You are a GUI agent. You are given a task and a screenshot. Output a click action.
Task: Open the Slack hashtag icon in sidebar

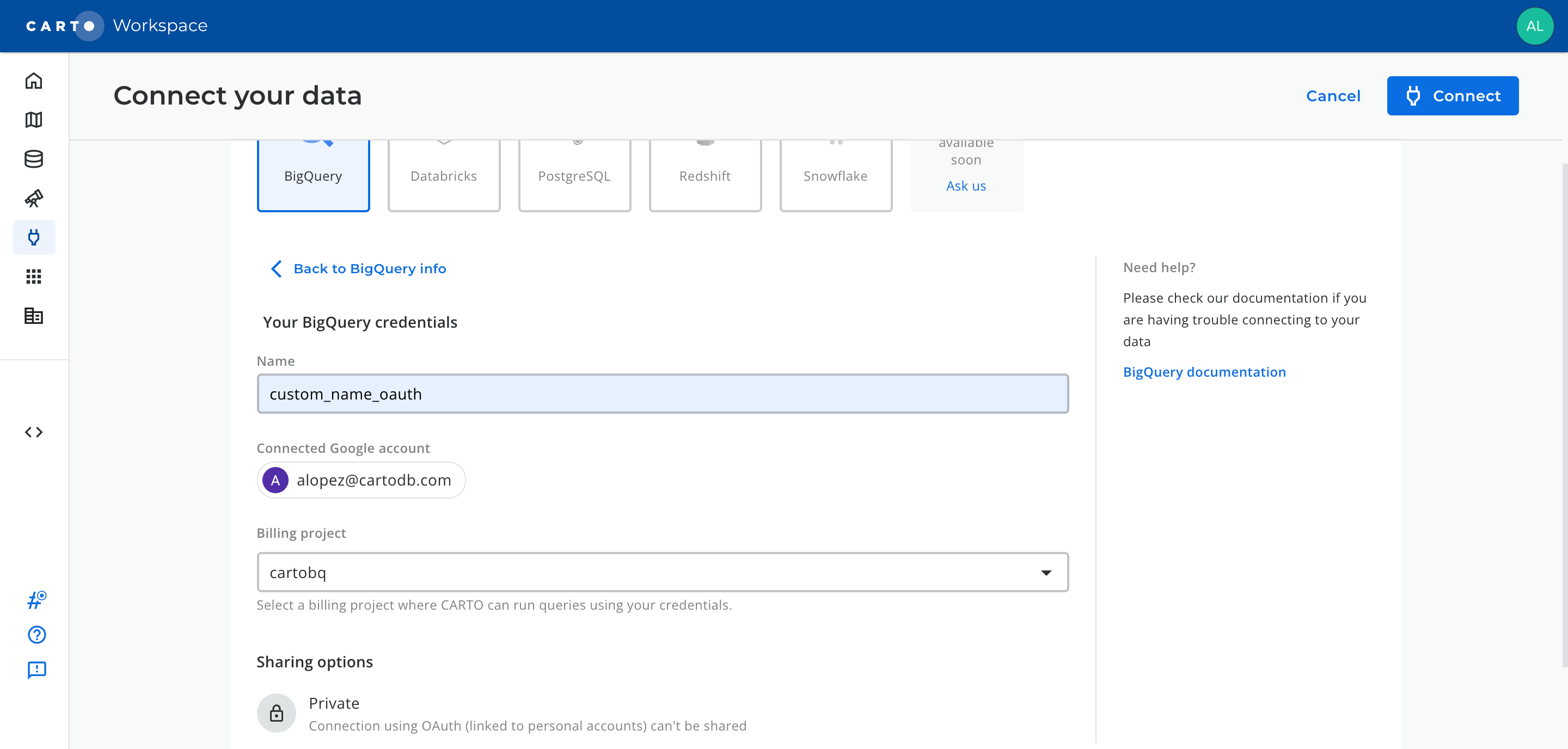tap(36, 600)
